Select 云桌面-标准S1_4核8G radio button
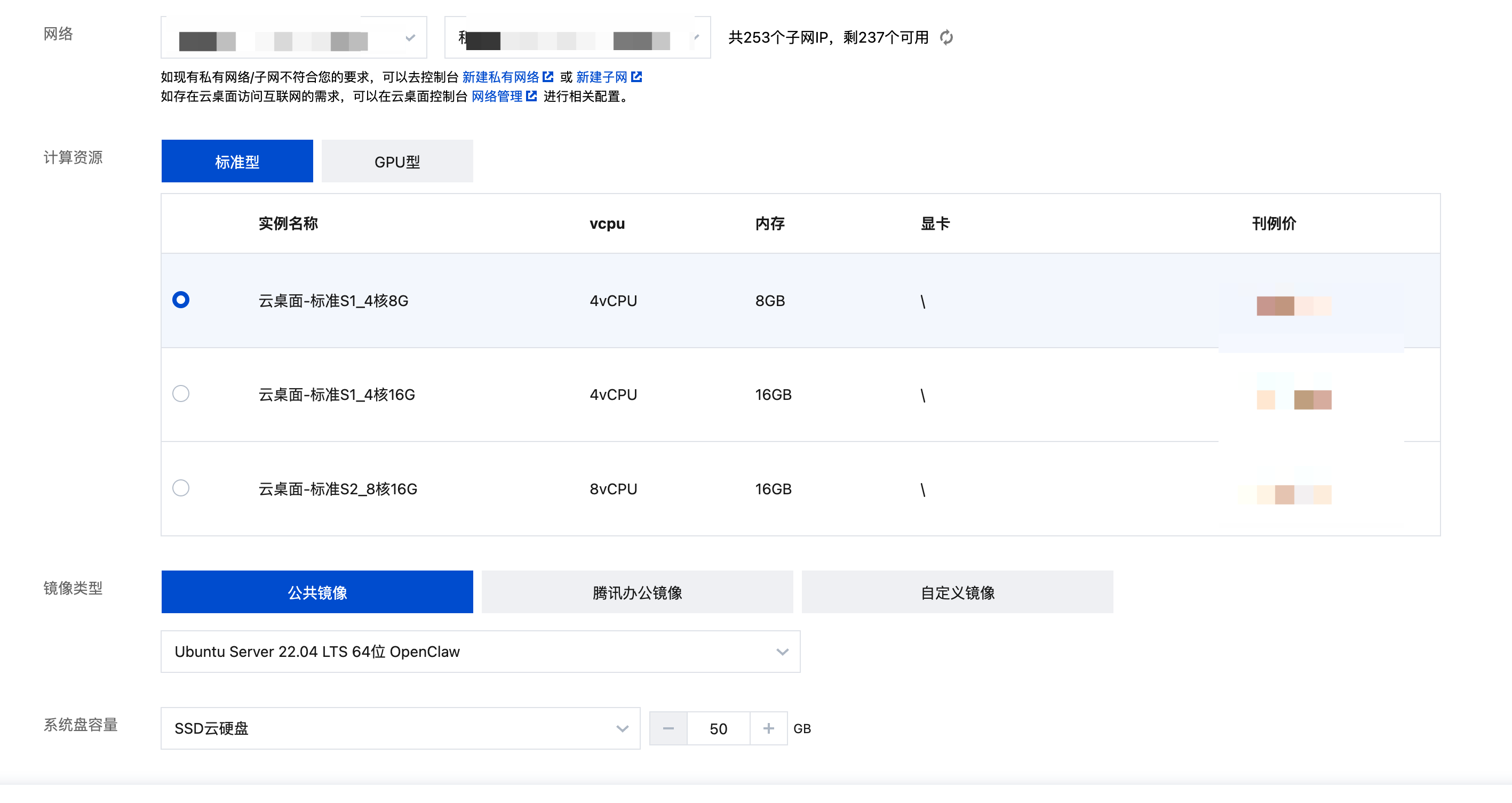 click(x=181, y=300)
